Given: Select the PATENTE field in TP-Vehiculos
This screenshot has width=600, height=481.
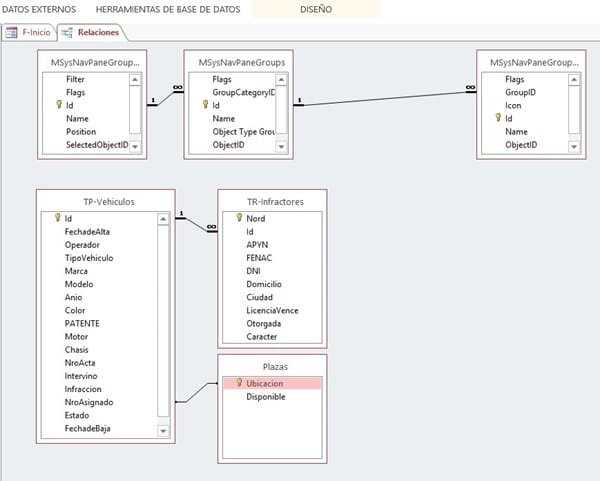Looking at the screenshot, I should point(82,323).
